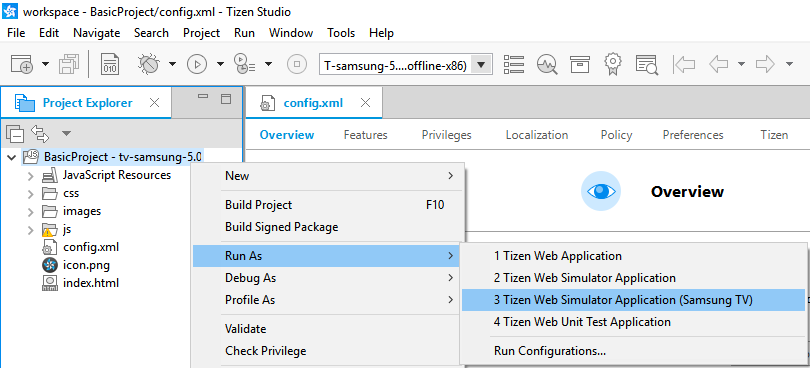Open Run Configurations... from the submenu
Screen dimensions: 810x368
pos(633,351)
